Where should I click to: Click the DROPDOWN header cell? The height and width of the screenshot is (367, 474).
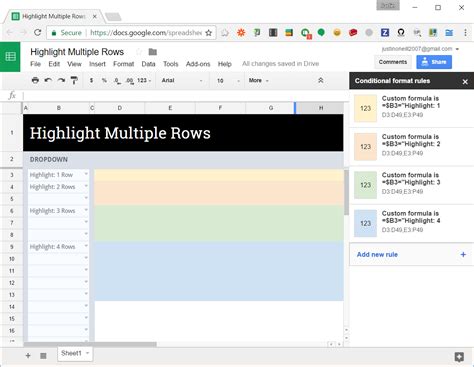point(49,159)
